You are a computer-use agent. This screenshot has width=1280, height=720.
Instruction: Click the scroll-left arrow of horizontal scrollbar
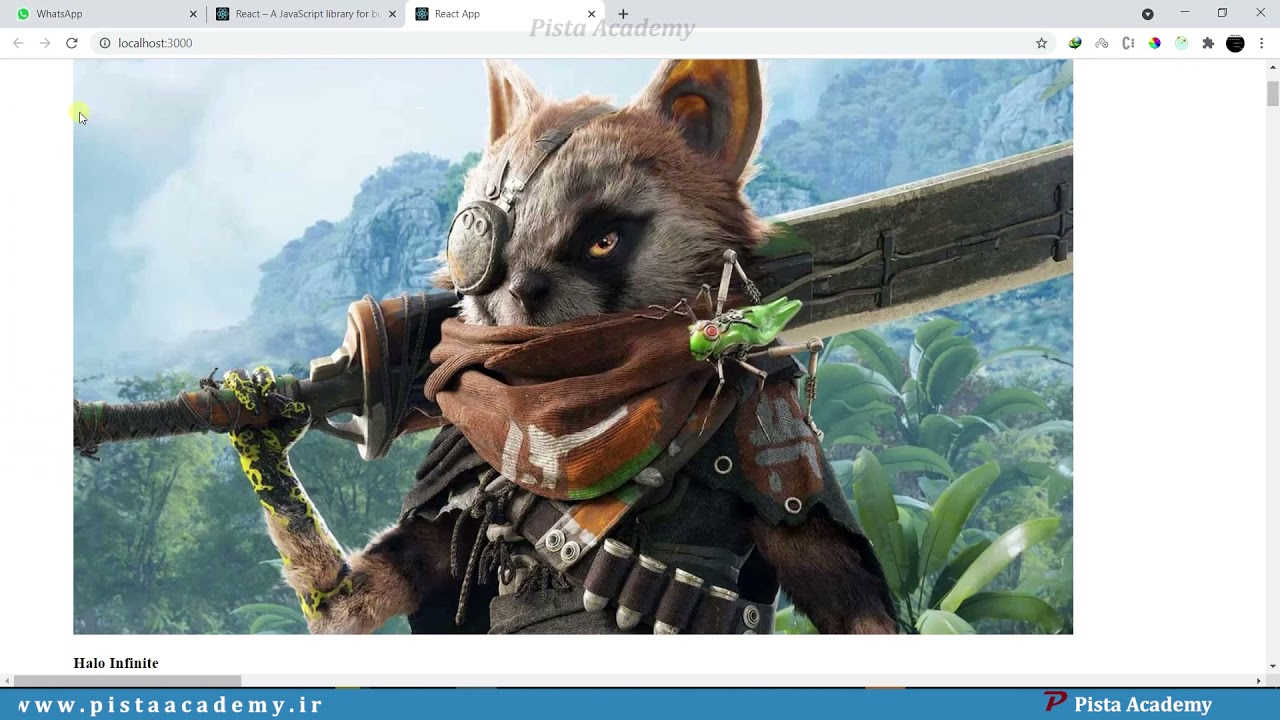(7, 681)
